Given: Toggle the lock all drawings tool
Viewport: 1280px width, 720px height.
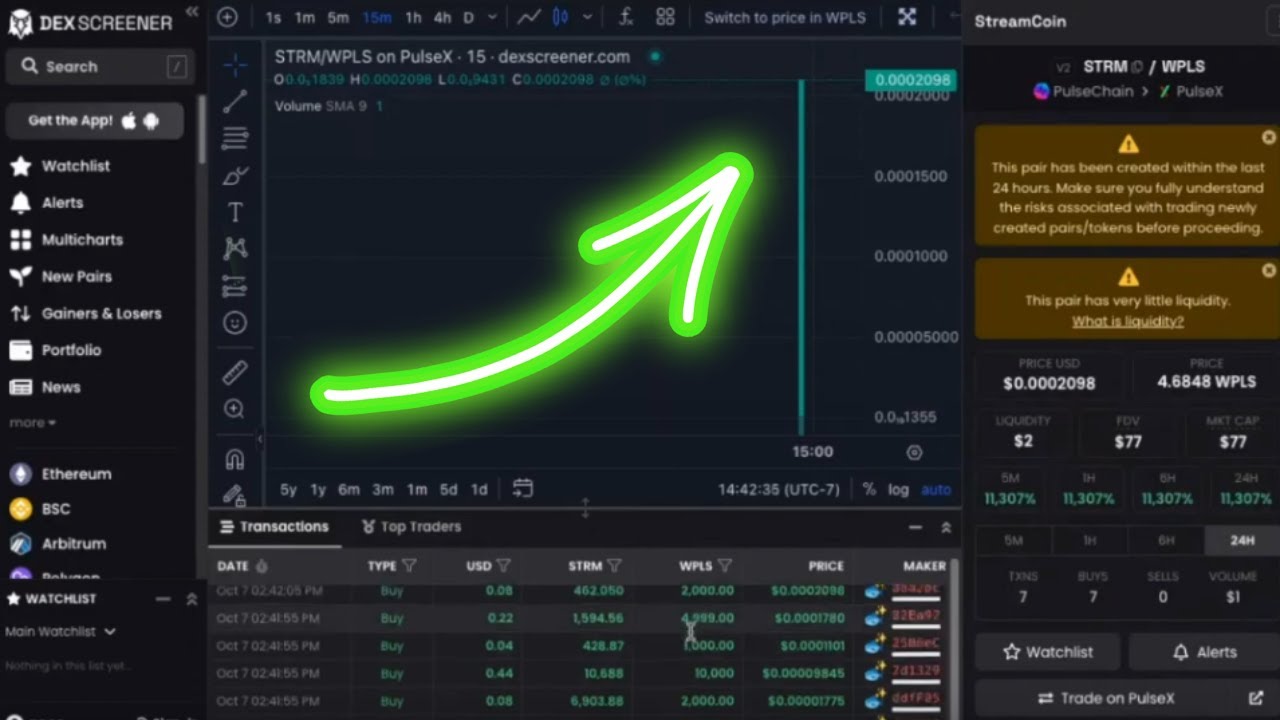Looking at the screenshot, I should tap(235, 494).
